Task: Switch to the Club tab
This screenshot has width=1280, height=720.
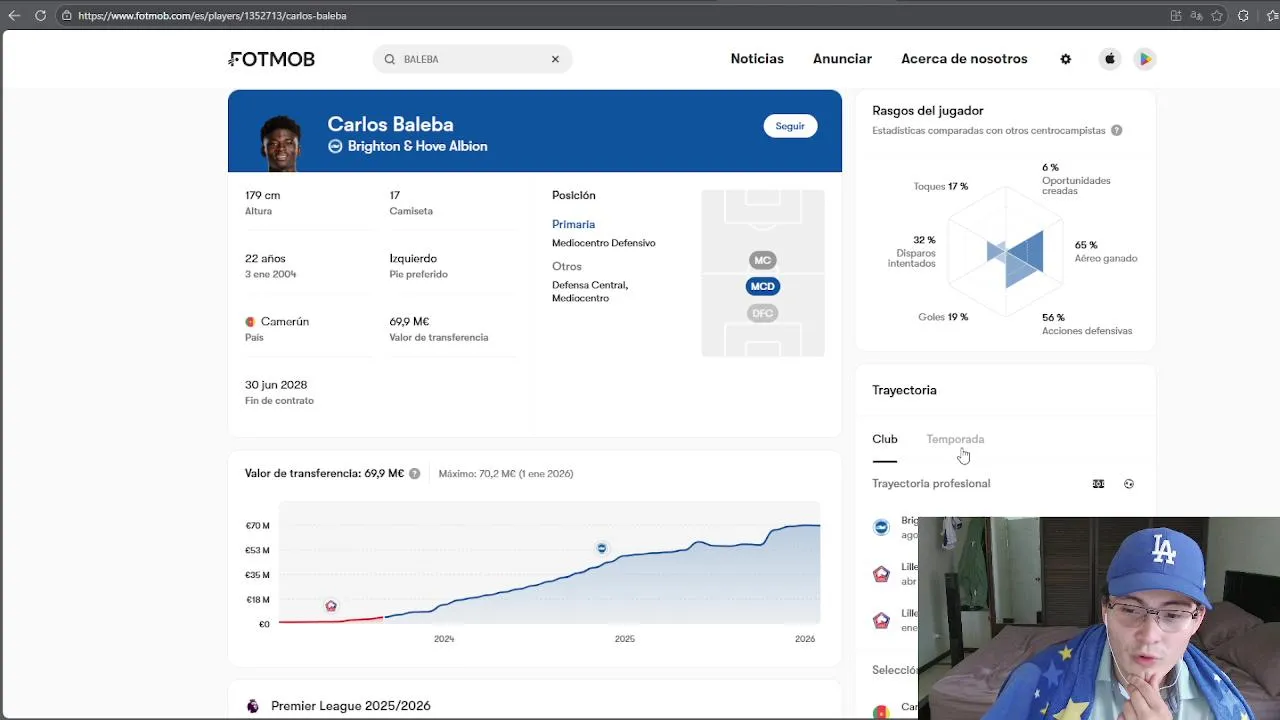Action: pos(885,439)
